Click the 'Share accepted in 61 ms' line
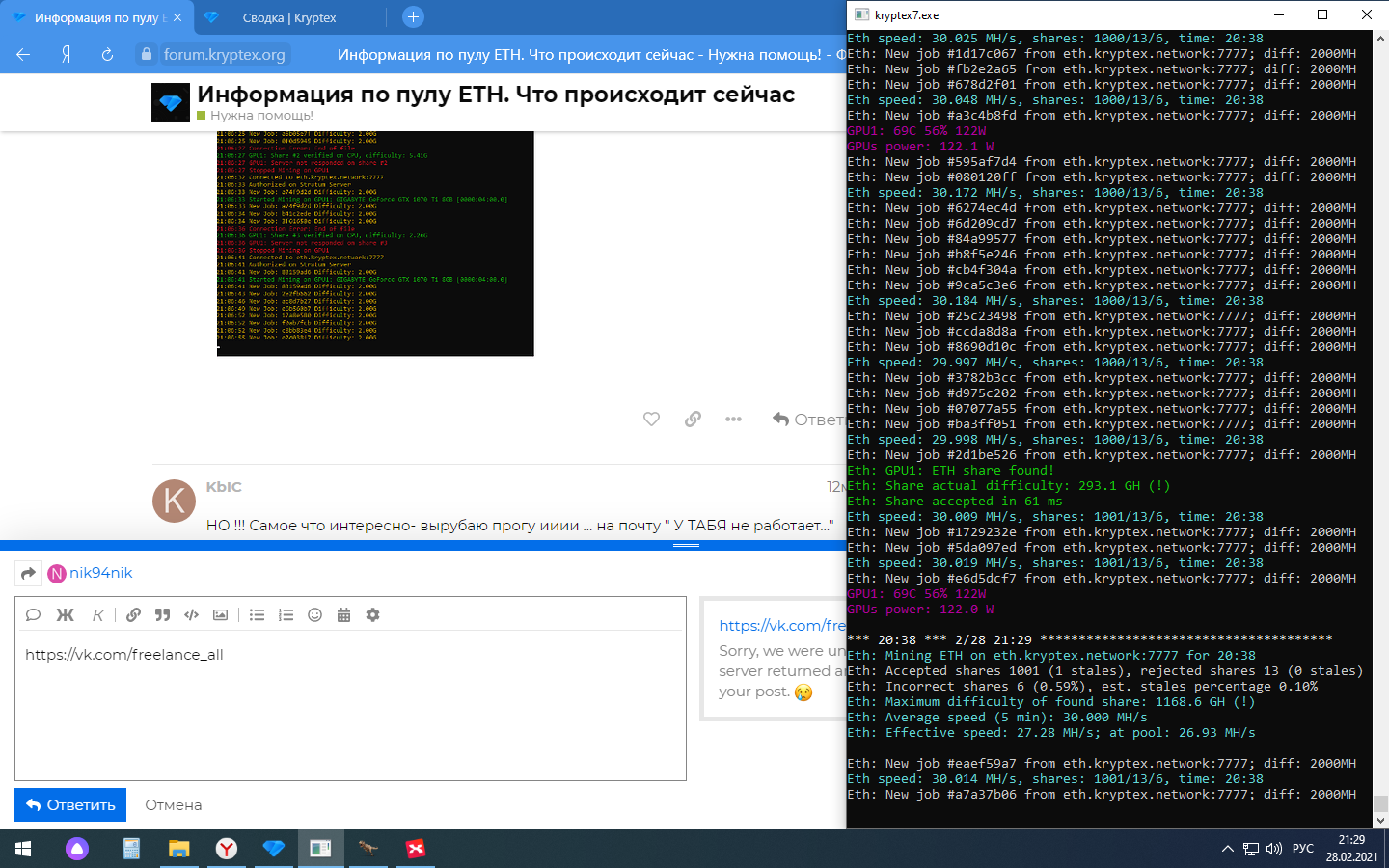 click(x=955, y=502)
